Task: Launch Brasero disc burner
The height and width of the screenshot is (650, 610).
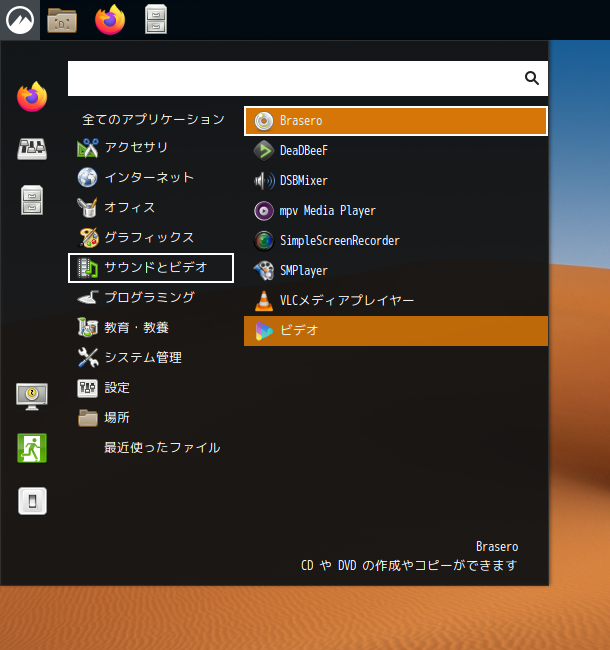Action: 396,121
